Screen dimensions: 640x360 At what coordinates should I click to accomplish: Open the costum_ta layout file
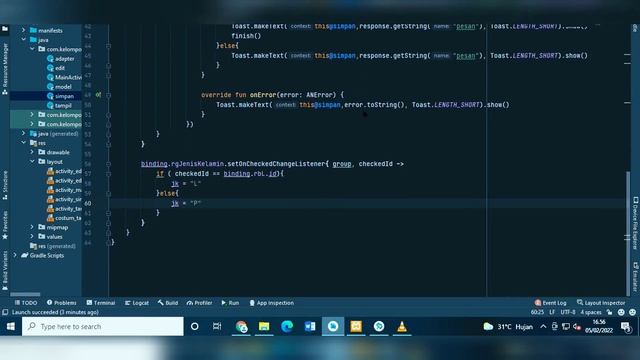(x=64, y=218)
